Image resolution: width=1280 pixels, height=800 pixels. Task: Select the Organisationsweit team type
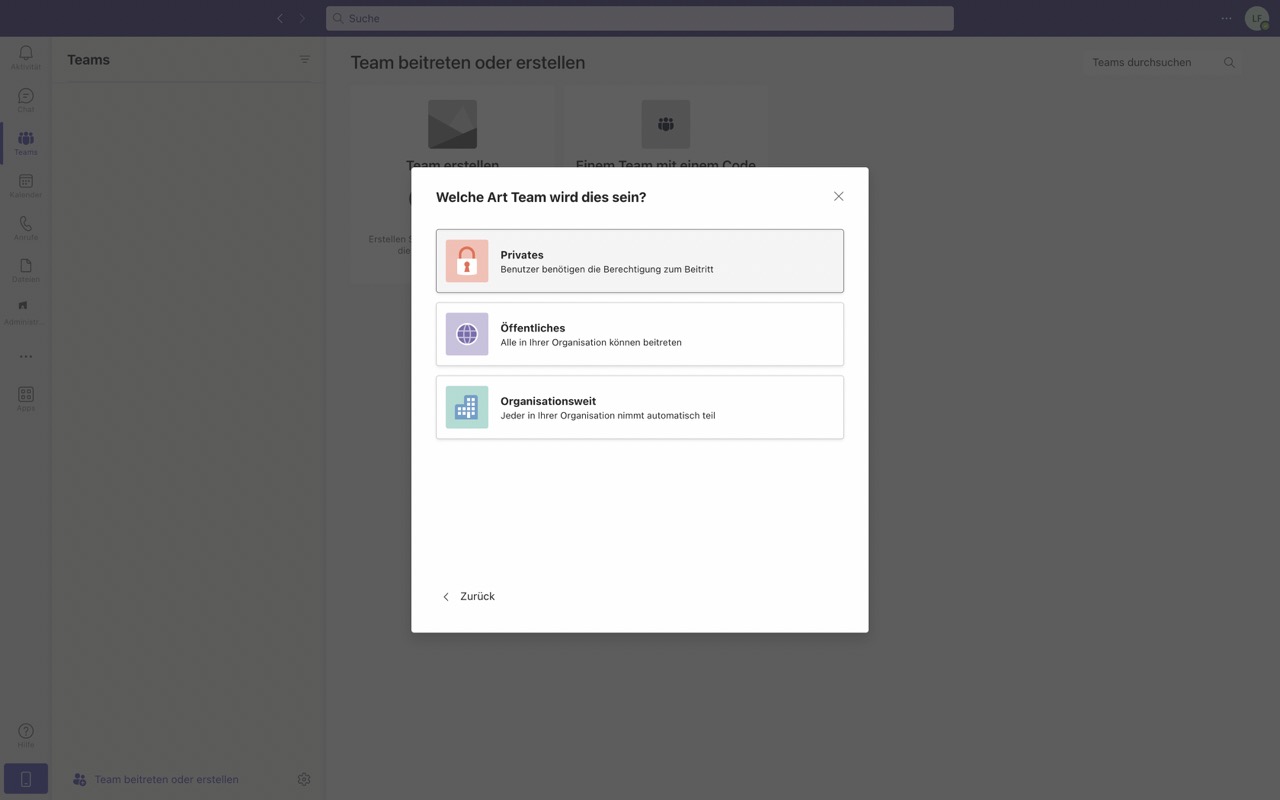[639, 407]
